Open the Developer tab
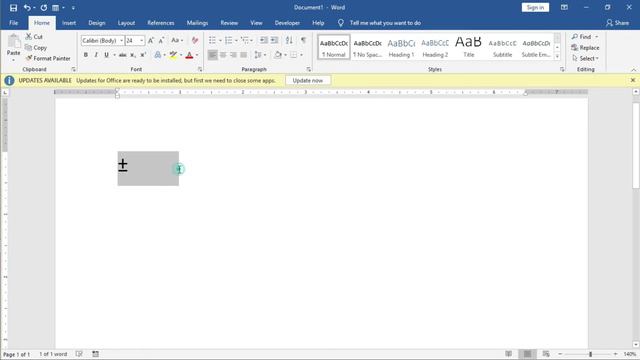Image resolution: width=640 pixels, height=360 pixels. coord(287,23)
